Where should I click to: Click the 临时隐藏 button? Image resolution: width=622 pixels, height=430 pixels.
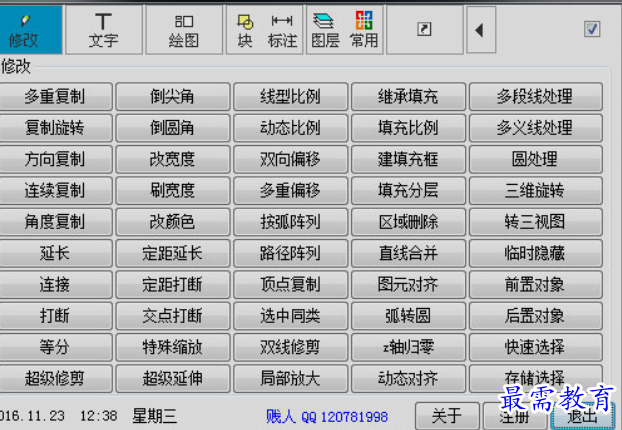click(536, 253)
